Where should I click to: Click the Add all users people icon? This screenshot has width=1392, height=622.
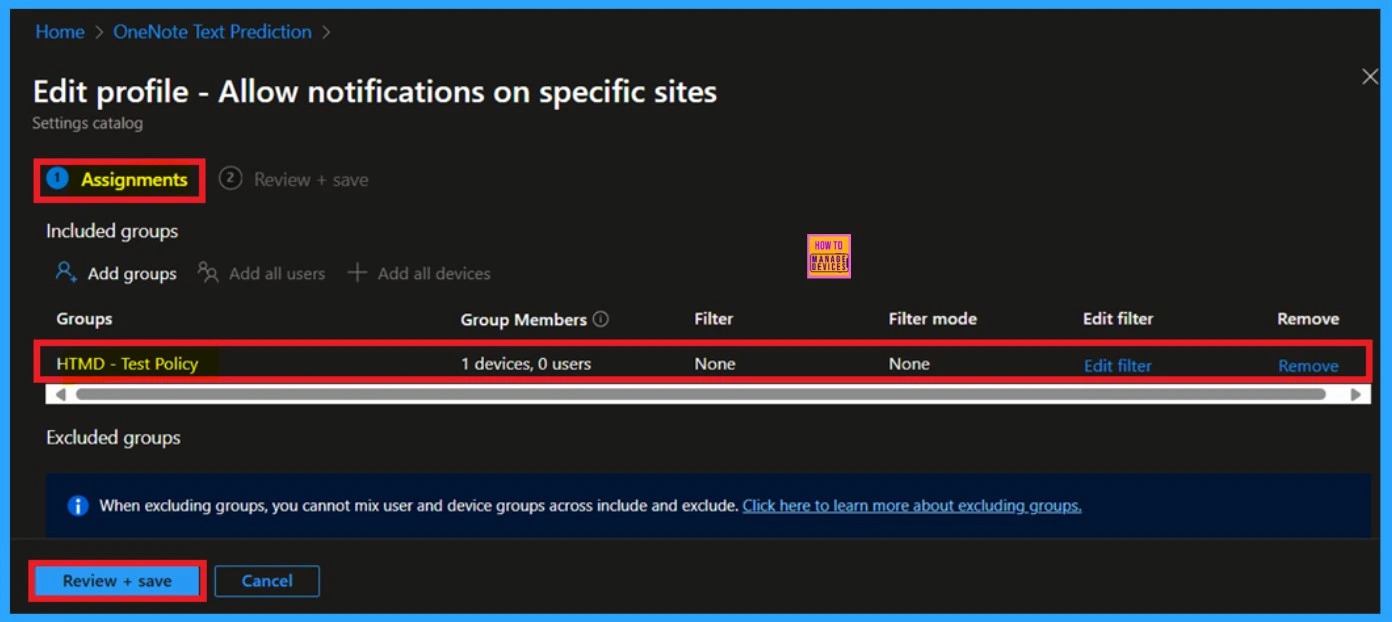(208, 272)
